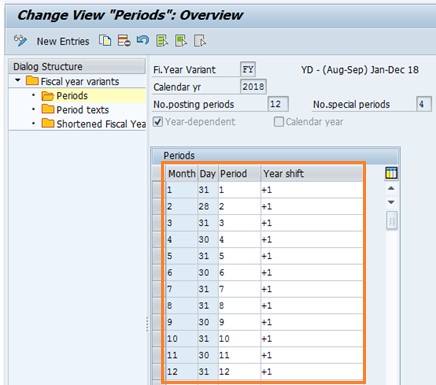
Task: Click the New Entries button
Action: pyautogui.click(x=63, y=41)
